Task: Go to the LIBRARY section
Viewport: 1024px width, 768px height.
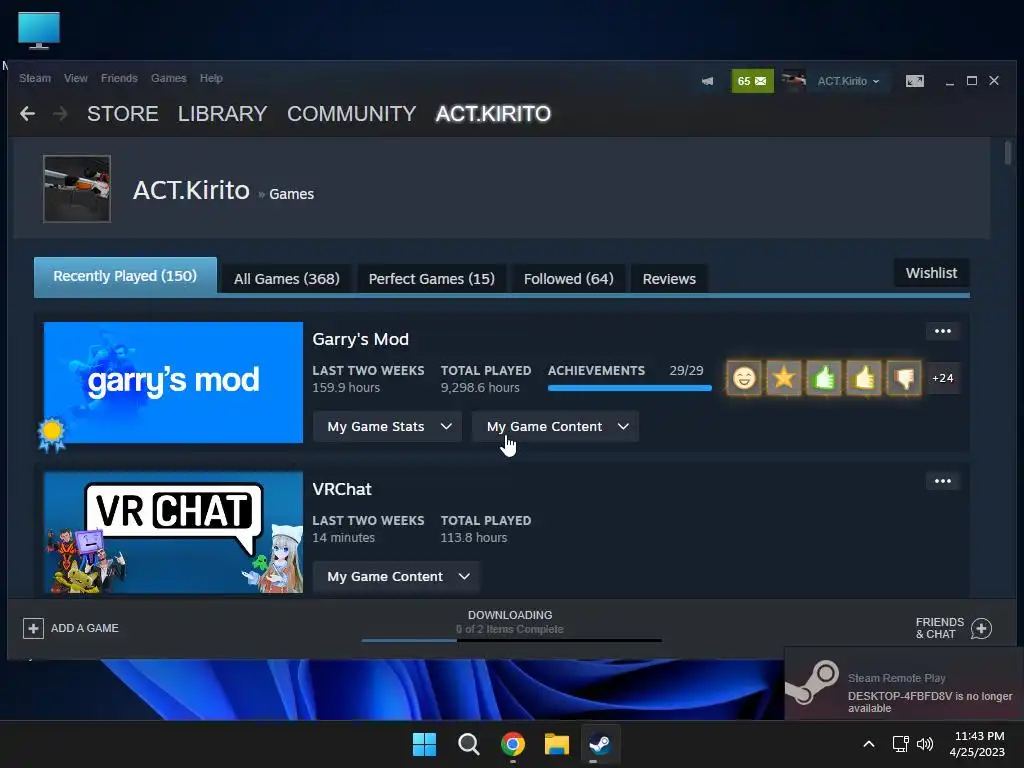Action: (223, 114)
